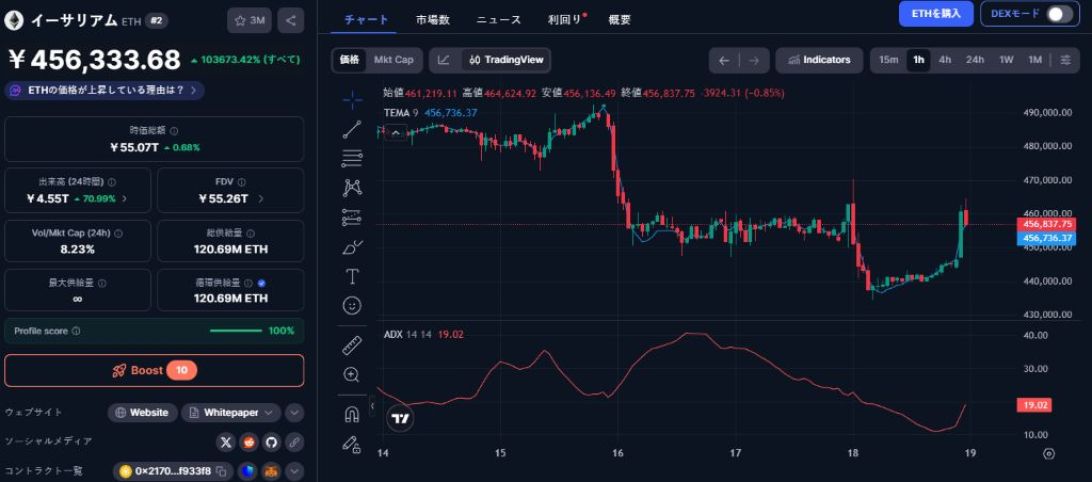Open the チャート tab
1092x482 pixels.
366,20
